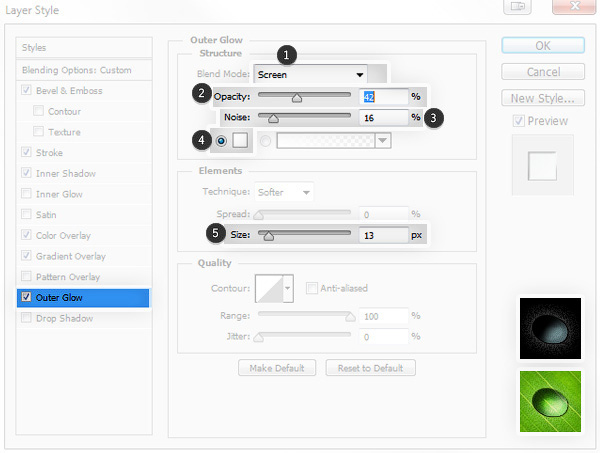
Task: Toggle the Stroke checkbox
Action: tap(26, 152)
